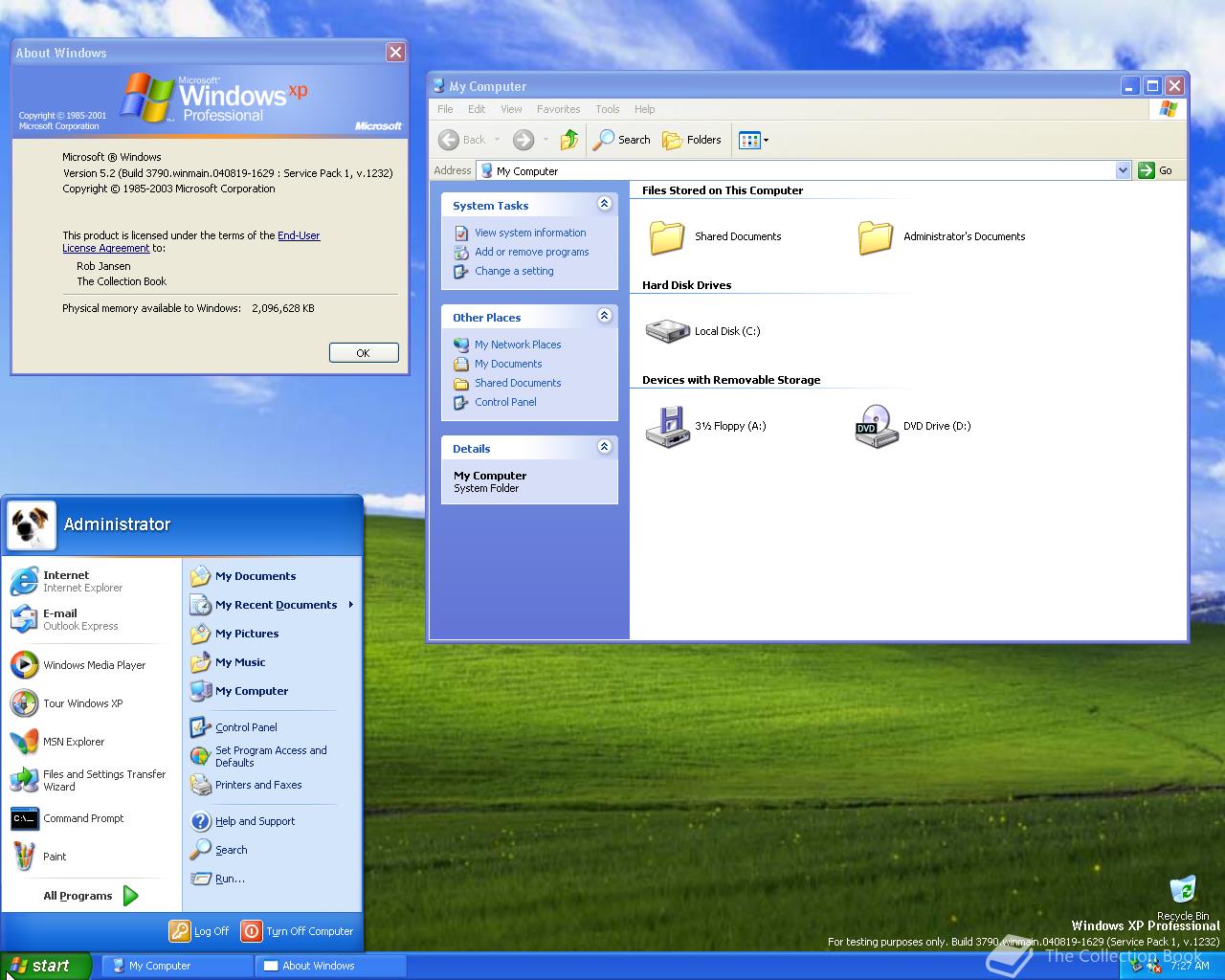Click Change a setting link
Screen dimensions: 1225x980
pyautogui.click(x=514, y=271)
